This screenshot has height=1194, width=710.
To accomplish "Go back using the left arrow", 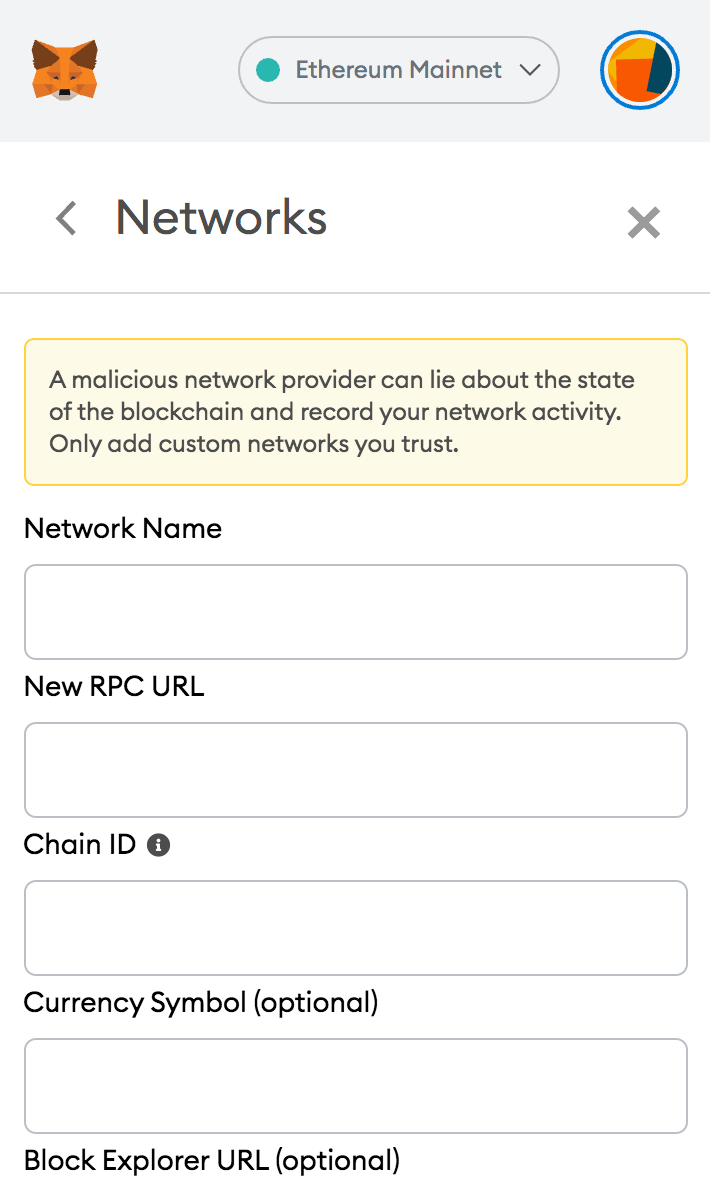I will 66,218.
